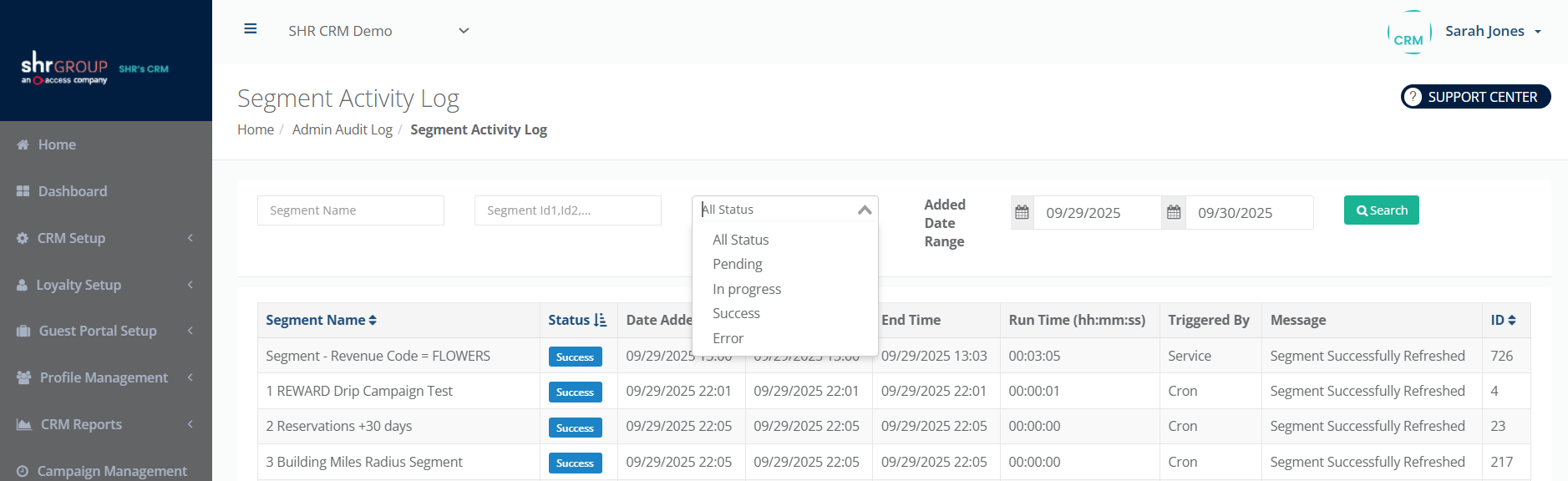Viewport: 1568px width, 481px height.
Task: Click the Home house icon in sidebar
Action: [23, 144]
